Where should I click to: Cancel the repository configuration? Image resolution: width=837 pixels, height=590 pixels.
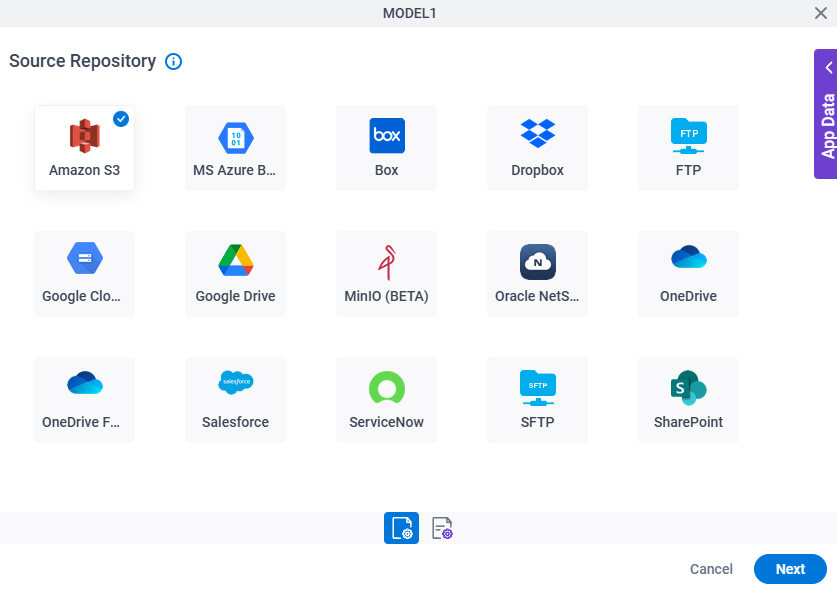[711, 569]
